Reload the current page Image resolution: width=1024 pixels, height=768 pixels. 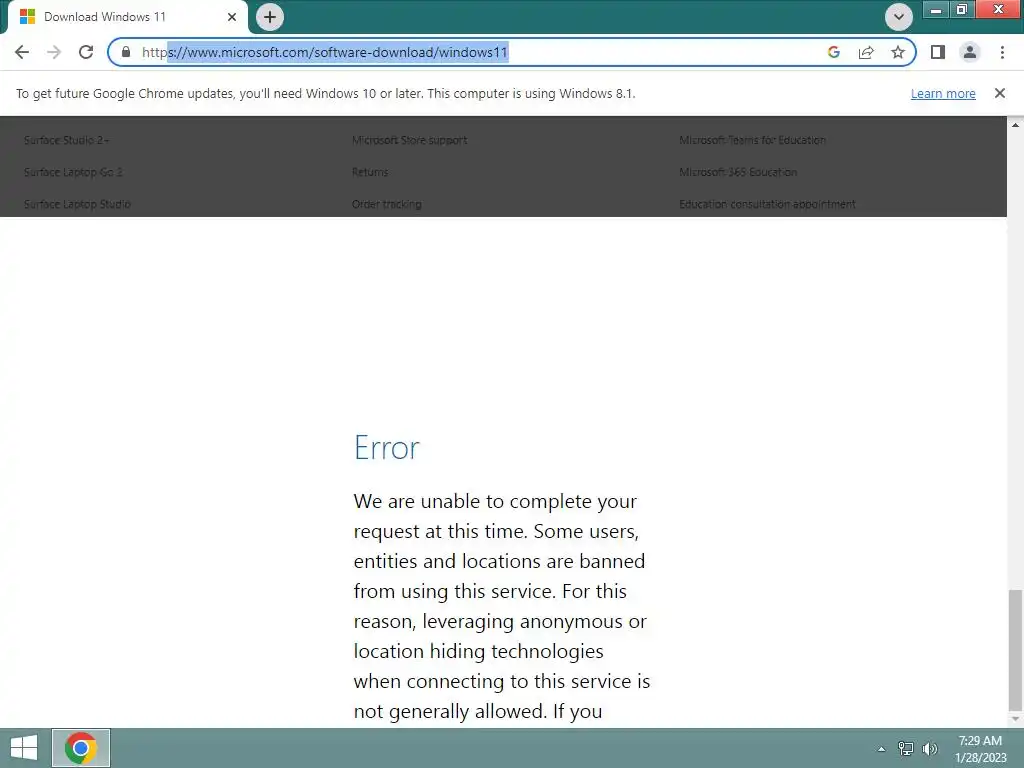click(86, 52)
